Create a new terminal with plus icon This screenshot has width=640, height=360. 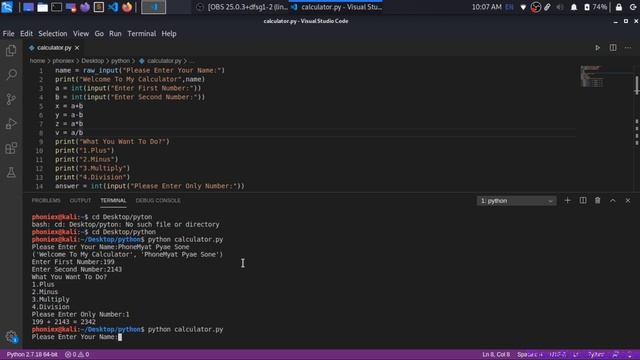(567, 200)
